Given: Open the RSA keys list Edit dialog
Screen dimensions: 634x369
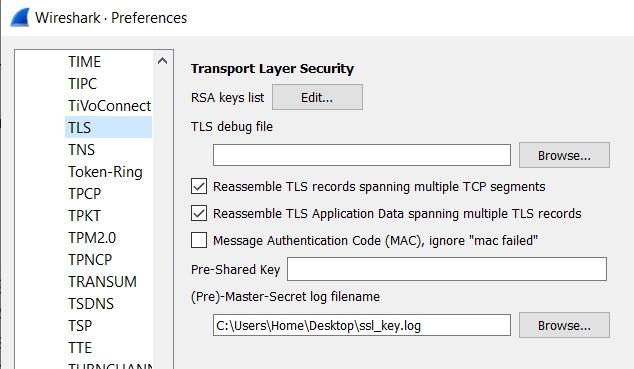Looking at the screenshot, I should click(x=317, y=97).
